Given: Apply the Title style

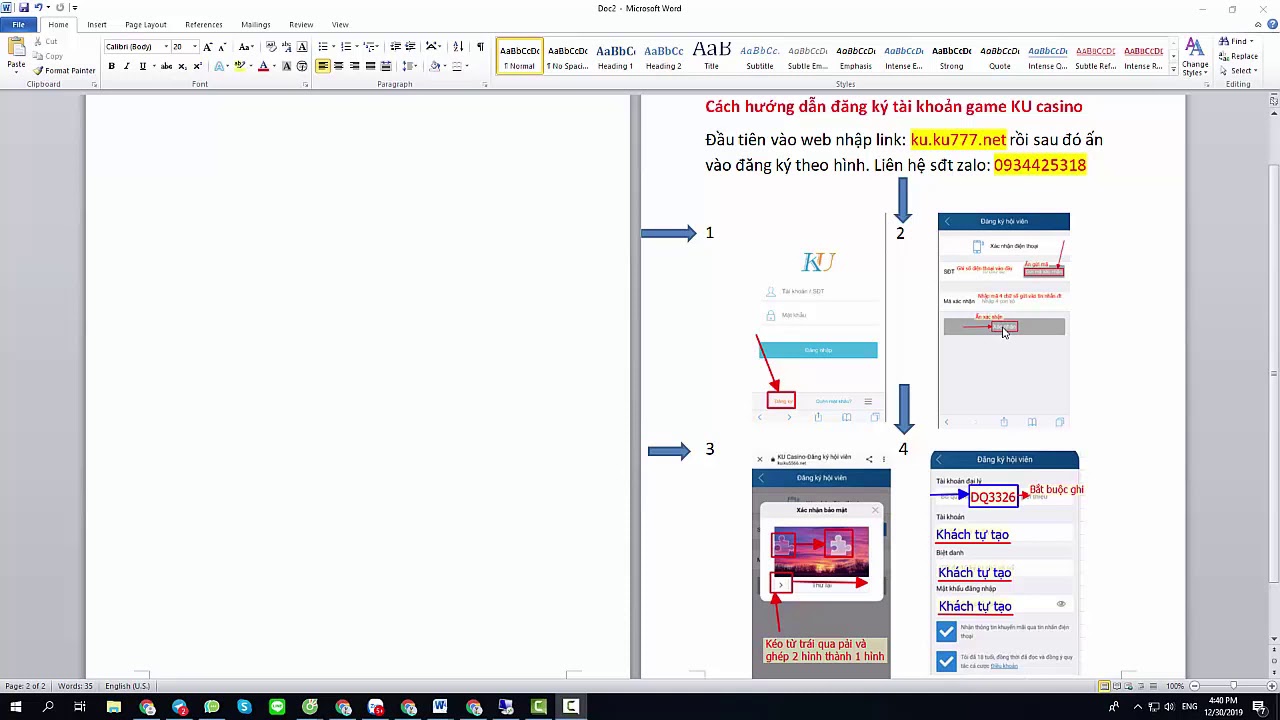Looking at the screenshot, I should point(712,56).
